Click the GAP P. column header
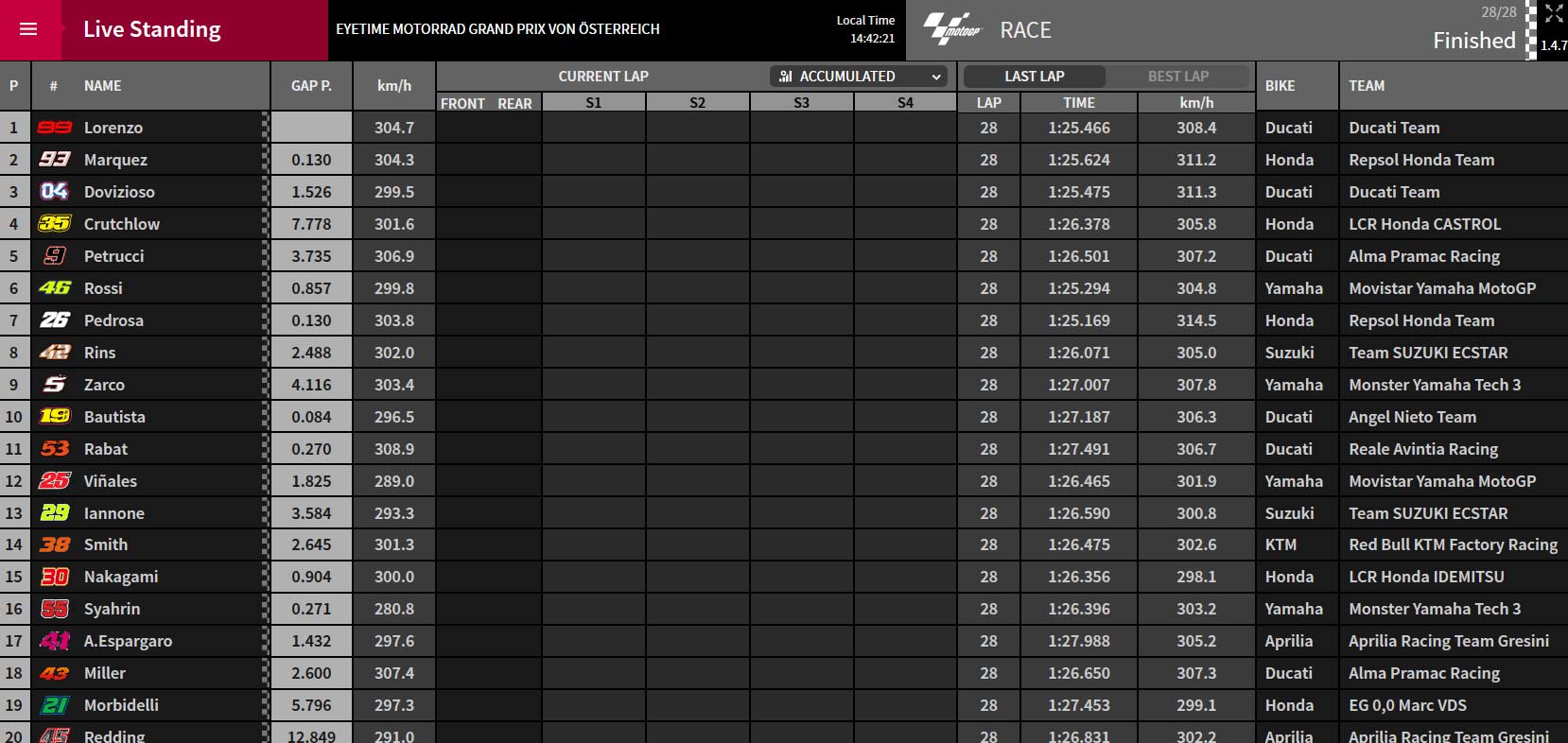The height and width of the screenshot is (743, 1568). coord(311,86)
